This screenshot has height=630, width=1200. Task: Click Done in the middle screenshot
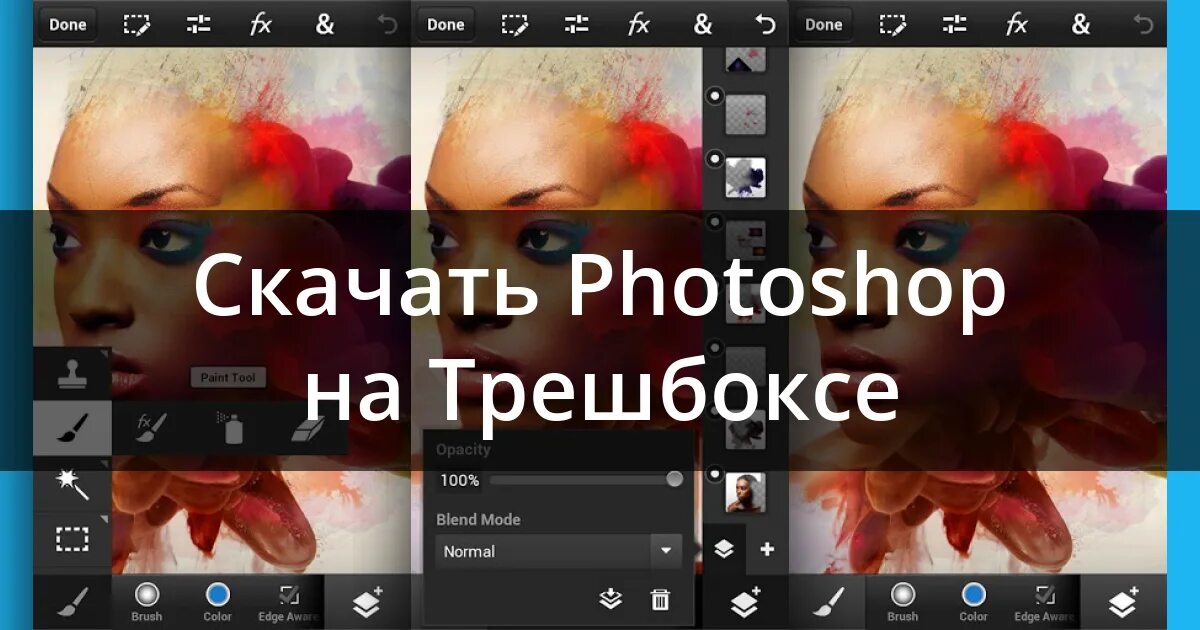click(x=446, y=25)
